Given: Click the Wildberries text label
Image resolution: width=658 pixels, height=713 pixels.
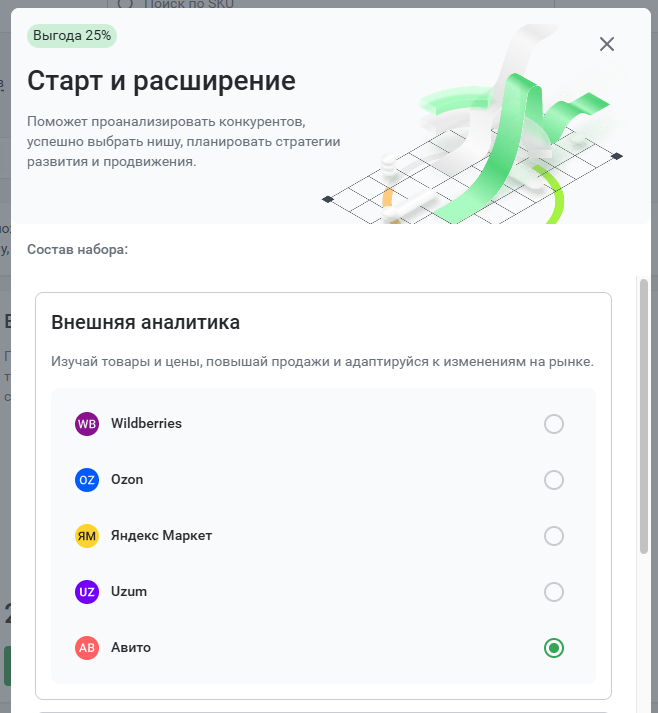Looking at the screenshot, I should pos(146,423).
